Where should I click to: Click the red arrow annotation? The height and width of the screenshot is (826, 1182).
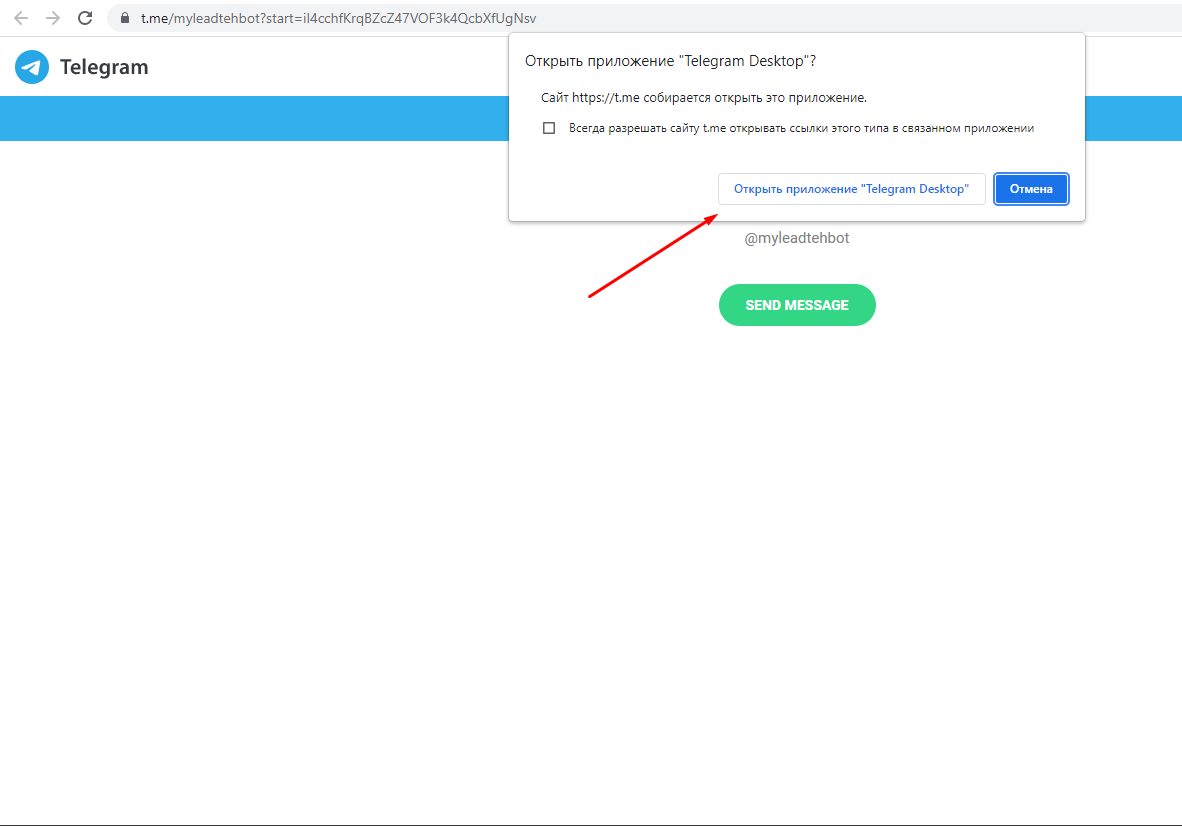[652, 256]
